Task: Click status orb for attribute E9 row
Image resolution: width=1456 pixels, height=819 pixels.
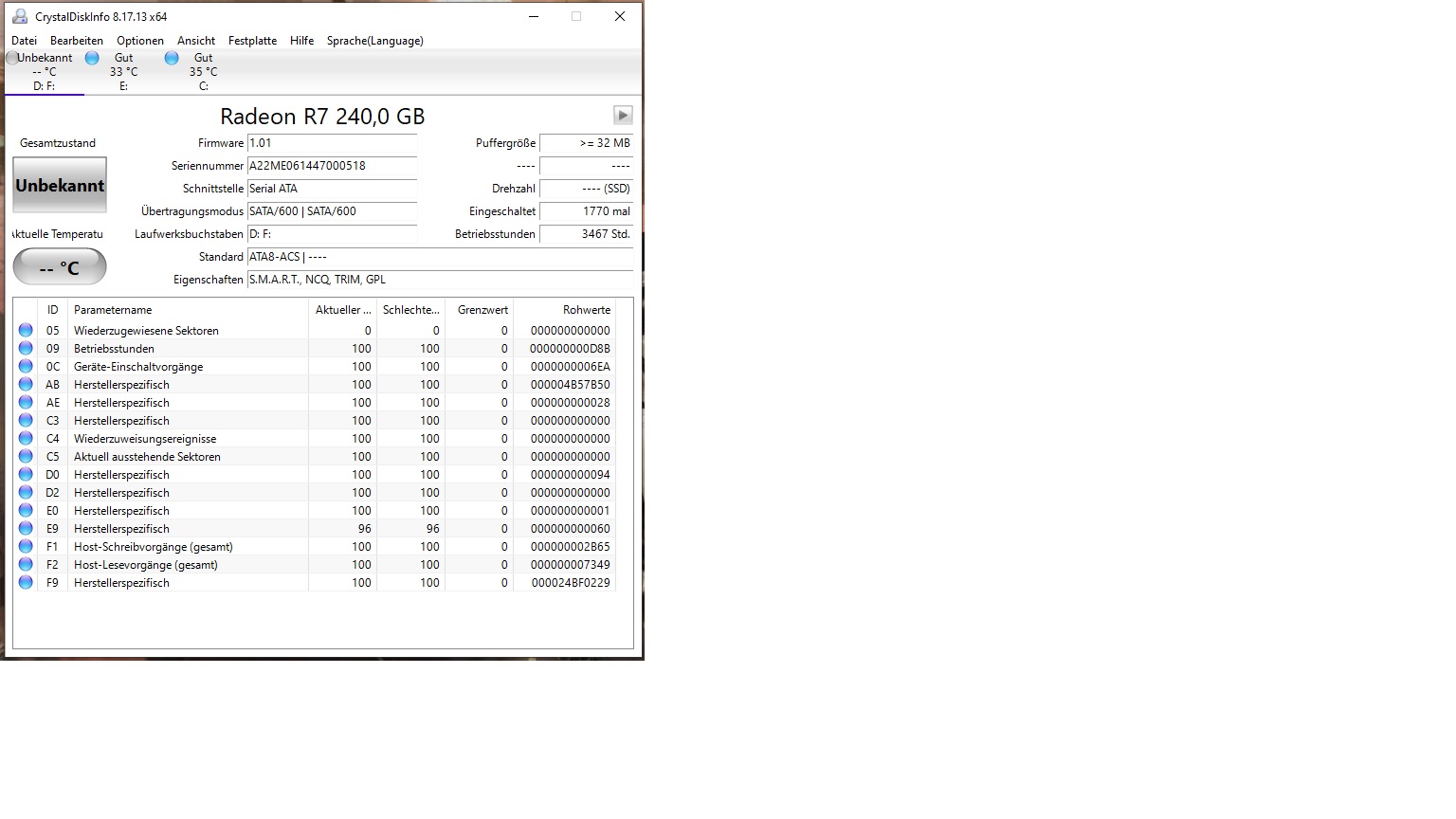Action: (26, 529)
